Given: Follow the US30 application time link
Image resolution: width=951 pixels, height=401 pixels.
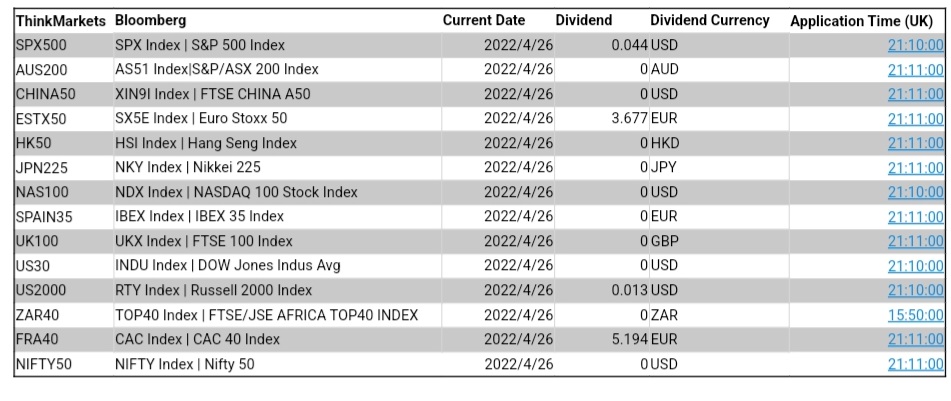Looking at the screenshot, I should (915, 266).
